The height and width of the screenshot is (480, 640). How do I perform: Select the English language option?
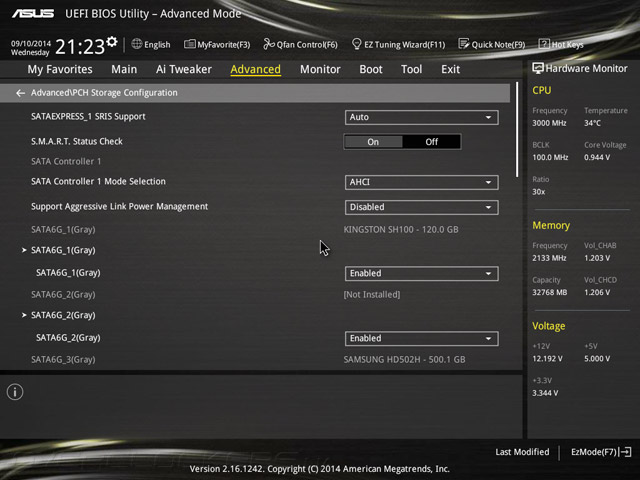[157, 45]
